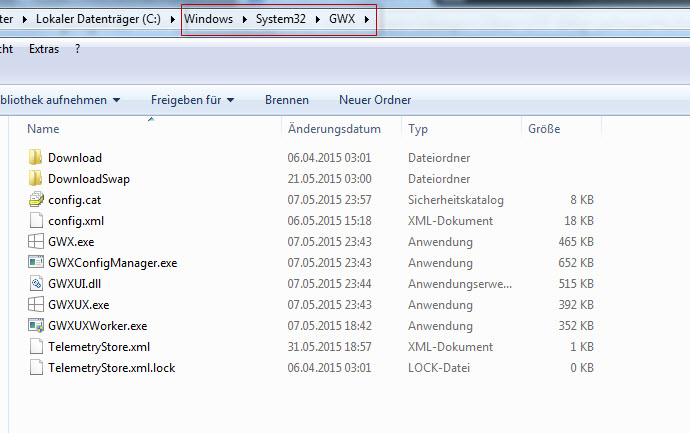The height and width of the screenshot is (433, 690).
Task: Select the file name GWXUX.exe
Action: tap(78, 305)
